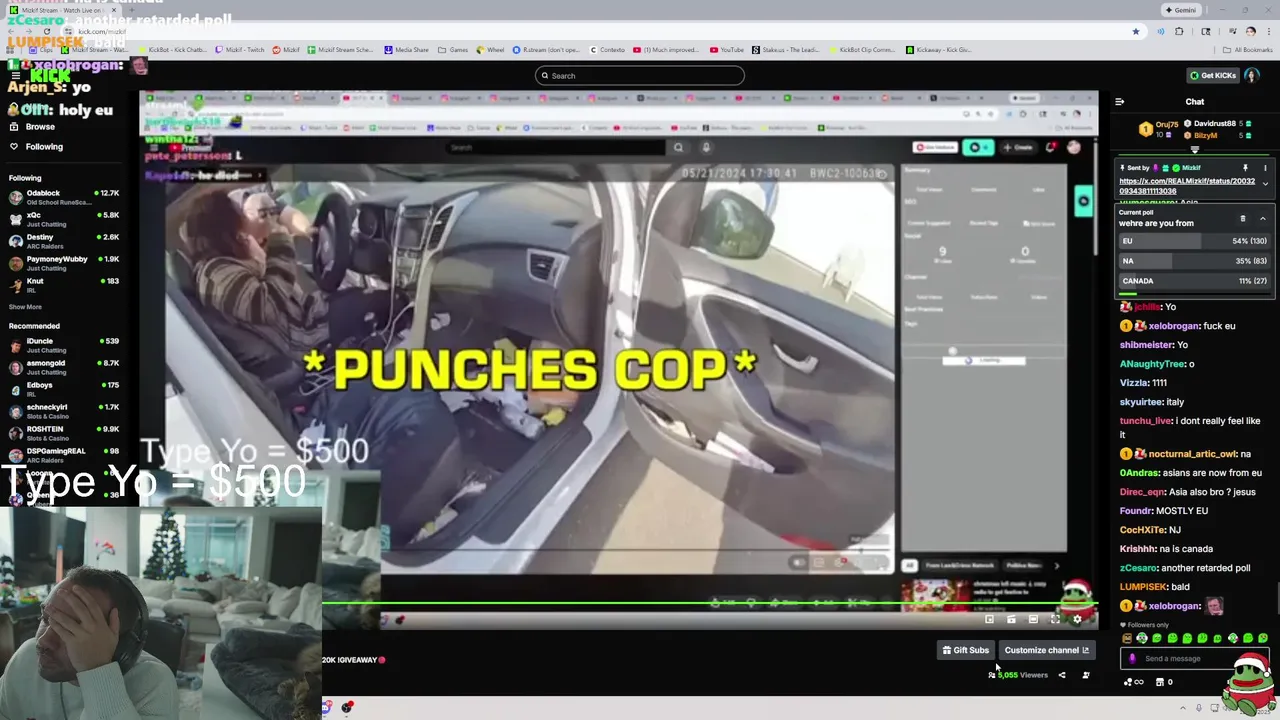The height and width of the screenshot is (720, 1280).
Task: Open Odablock channel from Following list
Action: (63, 197)
